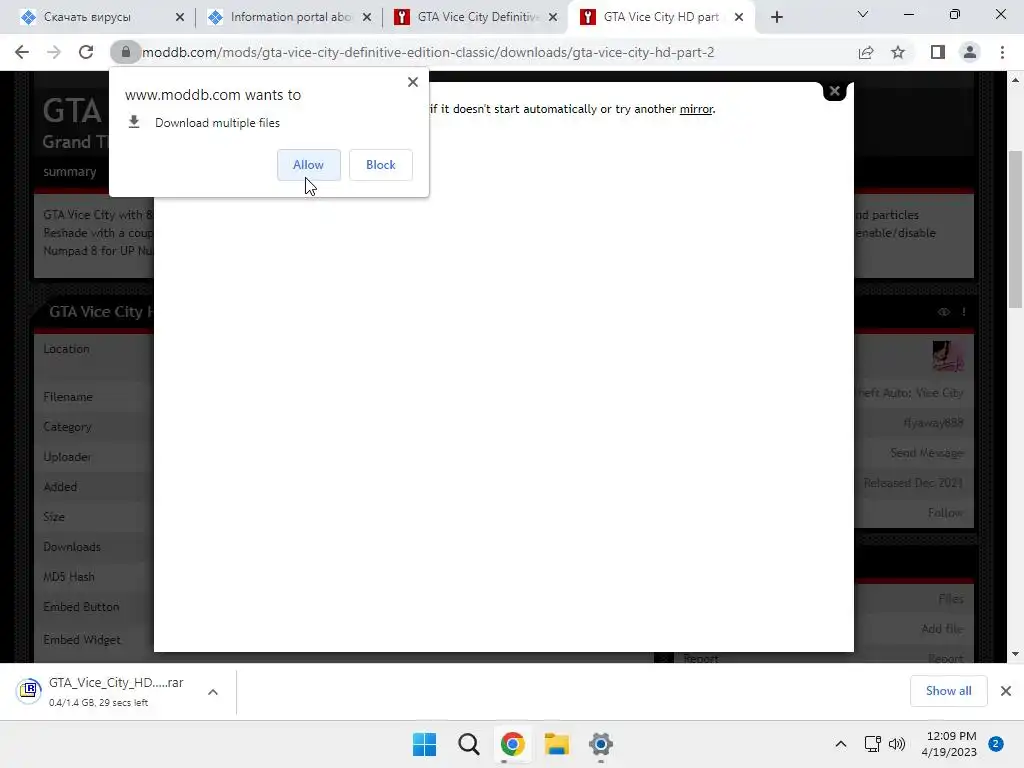
Task: Close the downloads bar
Action: pyautogui.click(x=1006, y=691)
